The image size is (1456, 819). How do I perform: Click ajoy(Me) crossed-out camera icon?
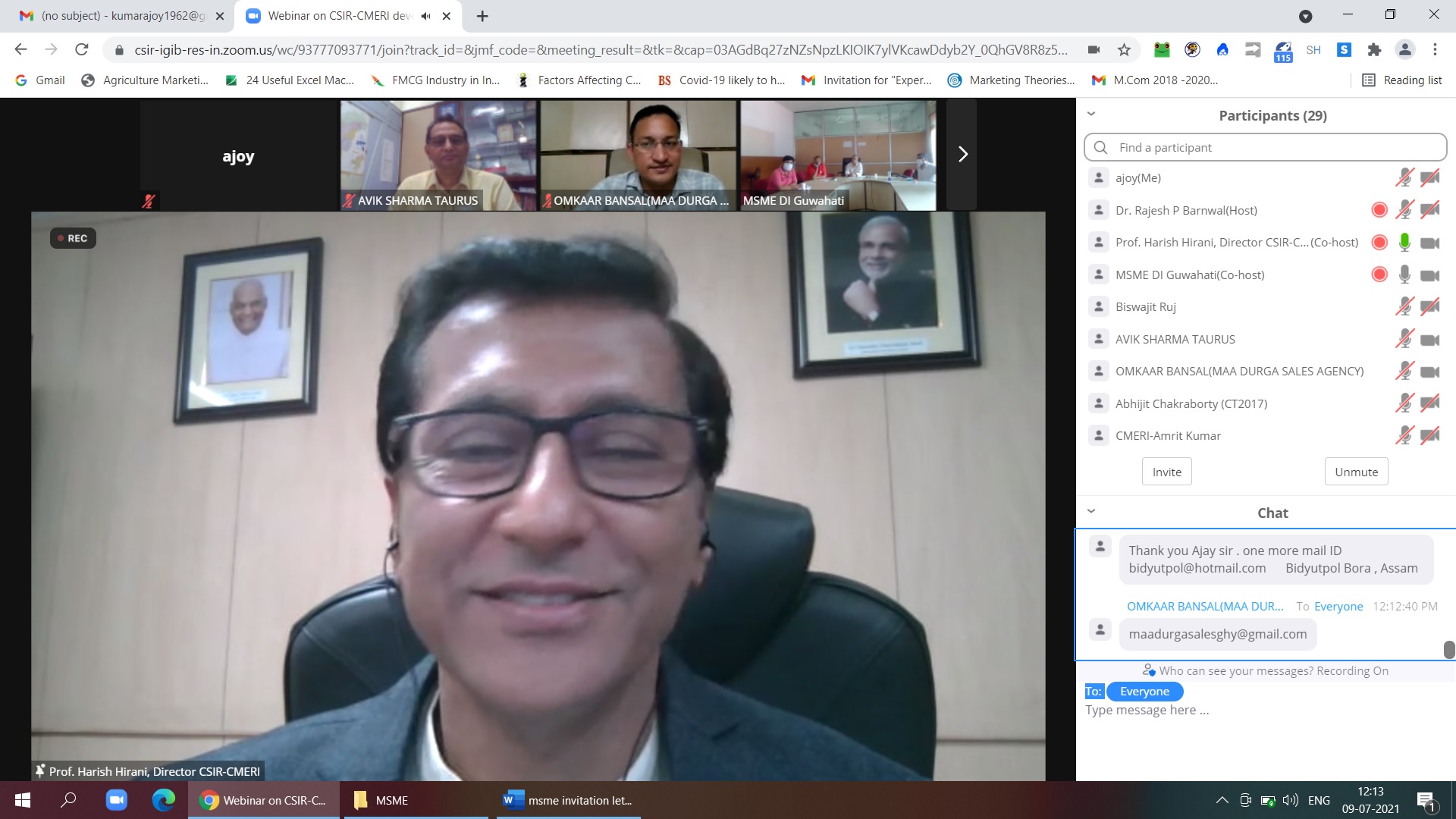pyautogui.click(x=1429, y=178)
